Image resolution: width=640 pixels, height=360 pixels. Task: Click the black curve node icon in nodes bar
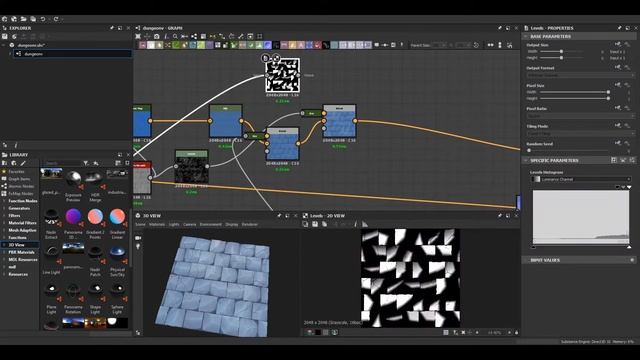click(x=326, y=45)
